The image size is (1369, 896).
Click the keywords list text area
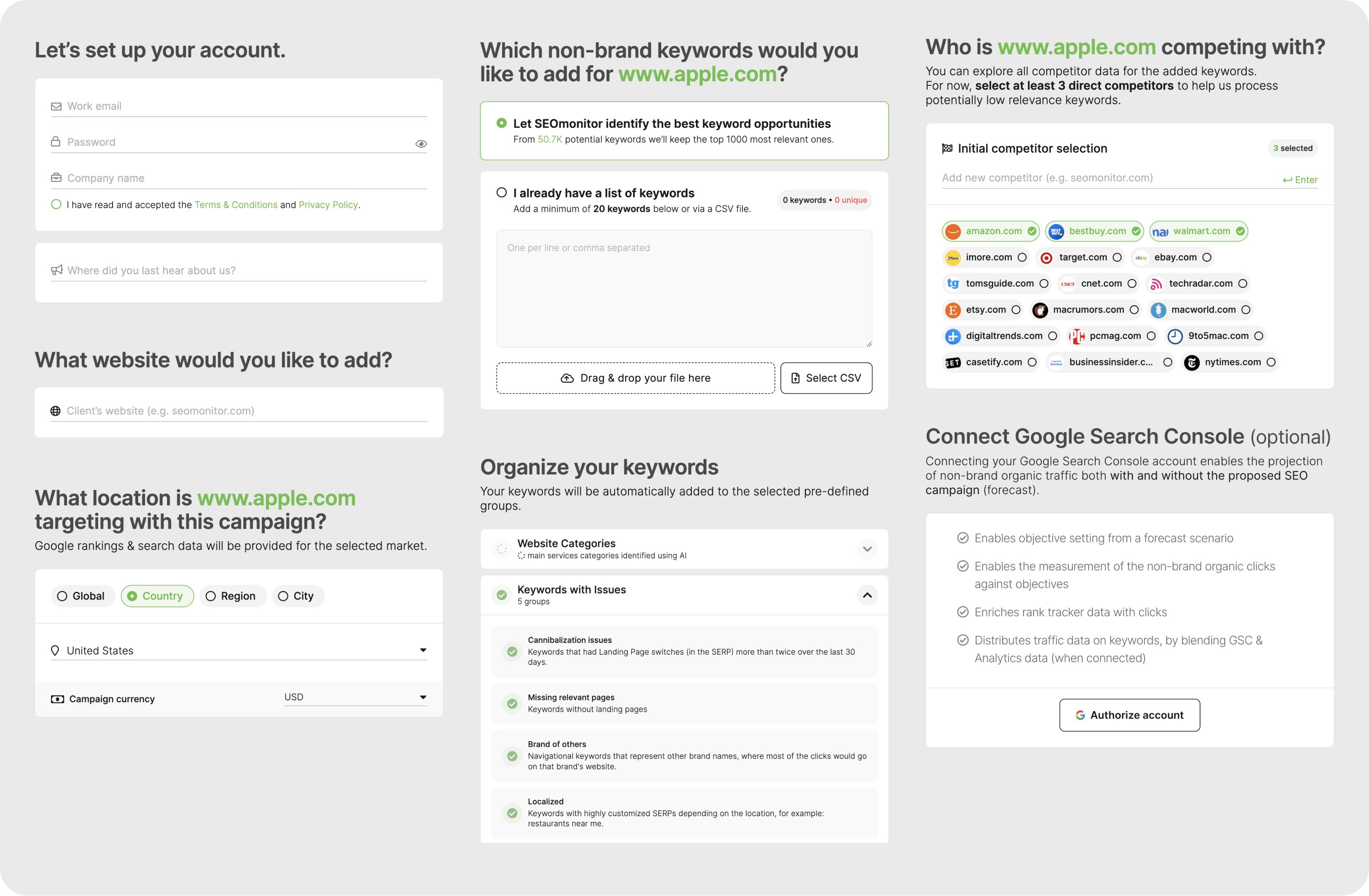[684, 289]
